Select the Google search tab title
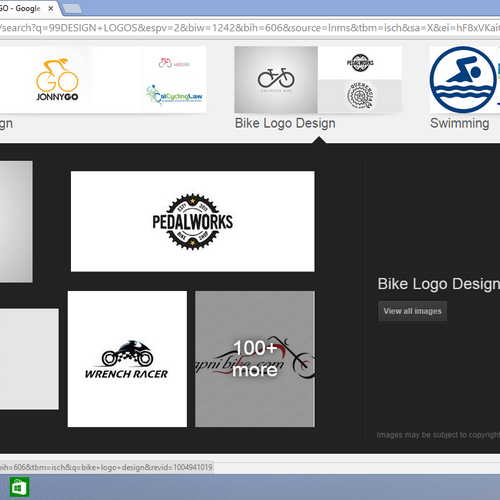The image size is (500, 500). tap(20, 9)
